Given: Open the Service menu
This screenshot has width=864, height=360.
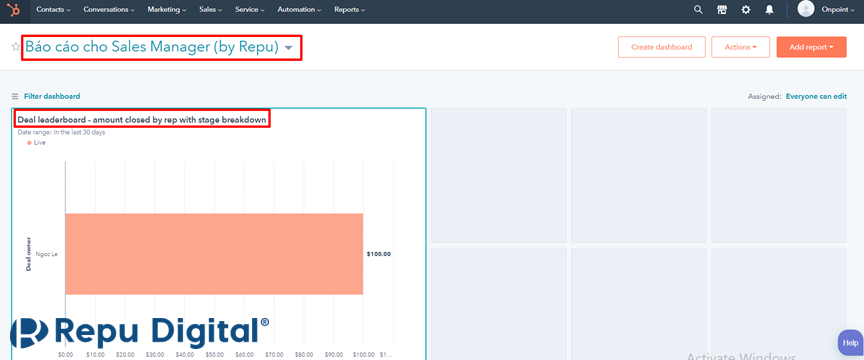Looking at the screenshot, I should [250, 9].
